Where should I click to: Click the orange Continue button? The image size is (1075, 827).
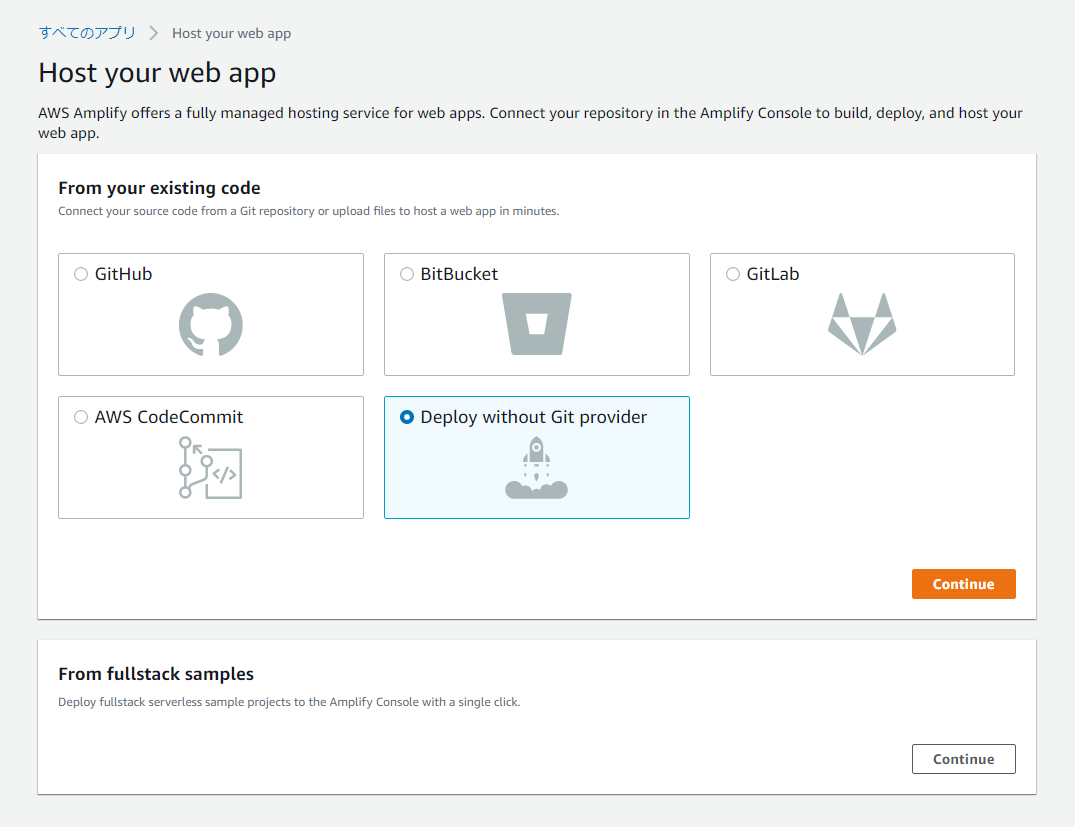coord(963,584)
